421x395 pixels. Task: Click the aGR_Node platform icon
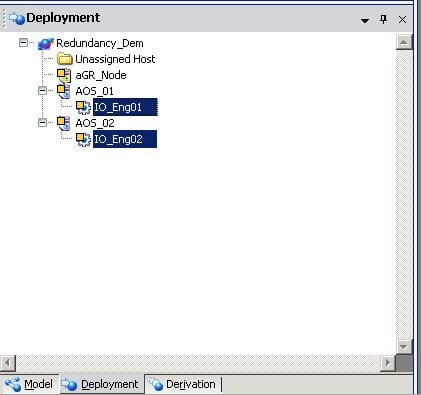tap(64, 75)
